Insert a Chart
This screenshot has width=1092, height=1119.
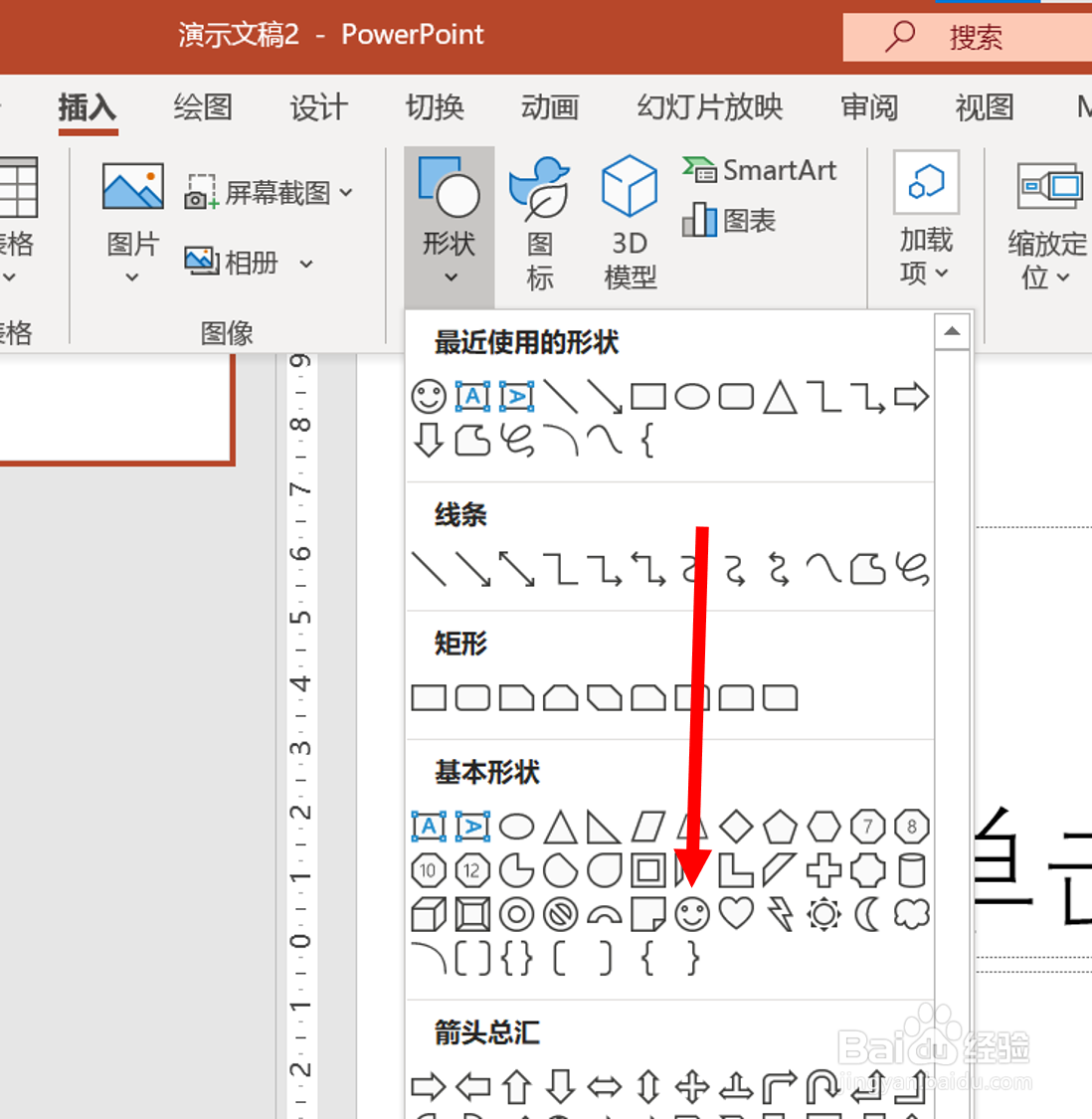[729, 220]
